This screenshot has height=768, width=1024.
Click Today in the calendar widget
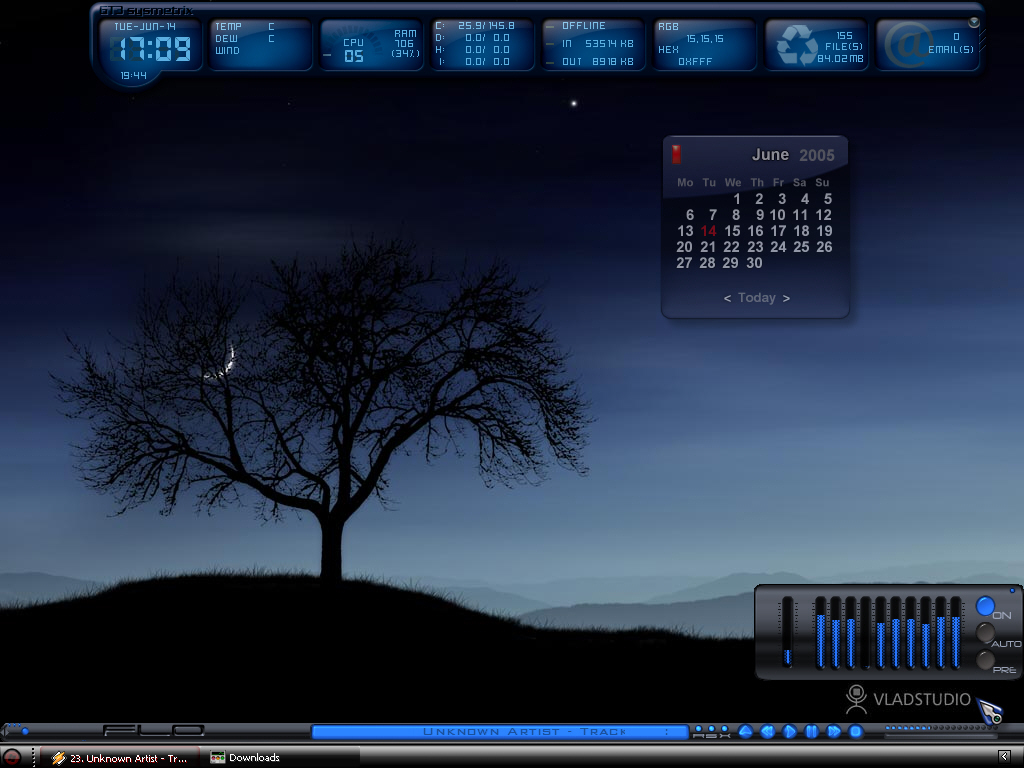click(x=756, y=298)
